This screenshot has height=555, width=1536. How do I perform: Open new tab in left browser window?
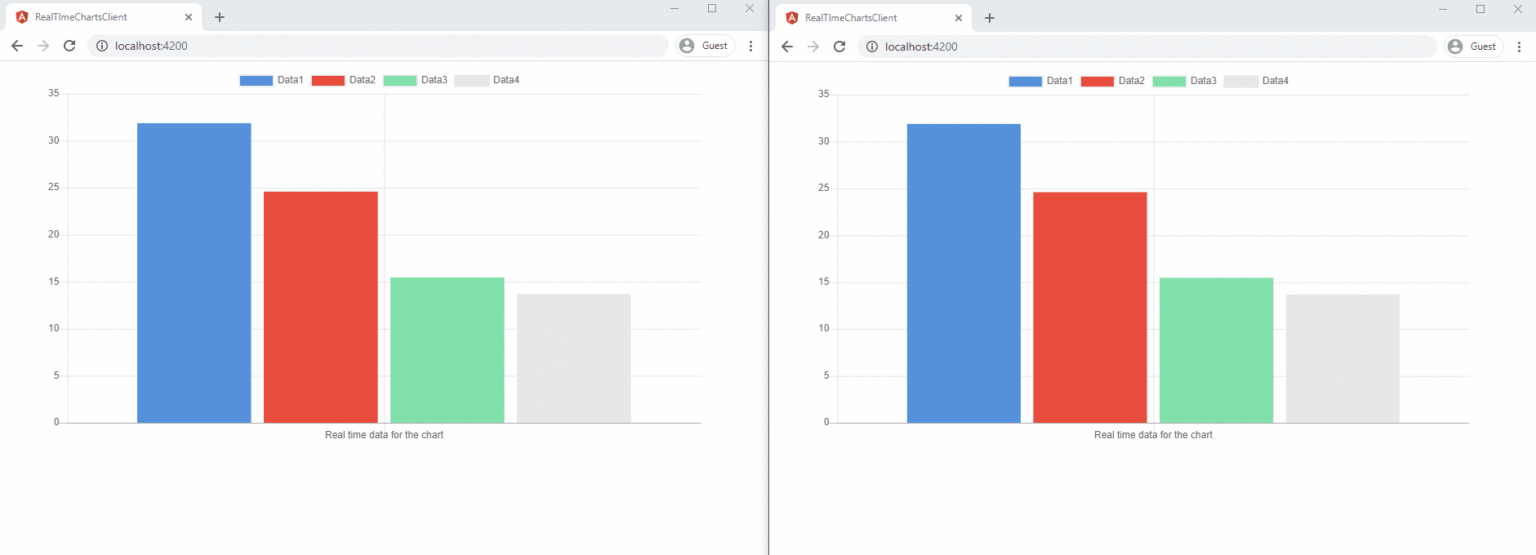pos(220,17)
